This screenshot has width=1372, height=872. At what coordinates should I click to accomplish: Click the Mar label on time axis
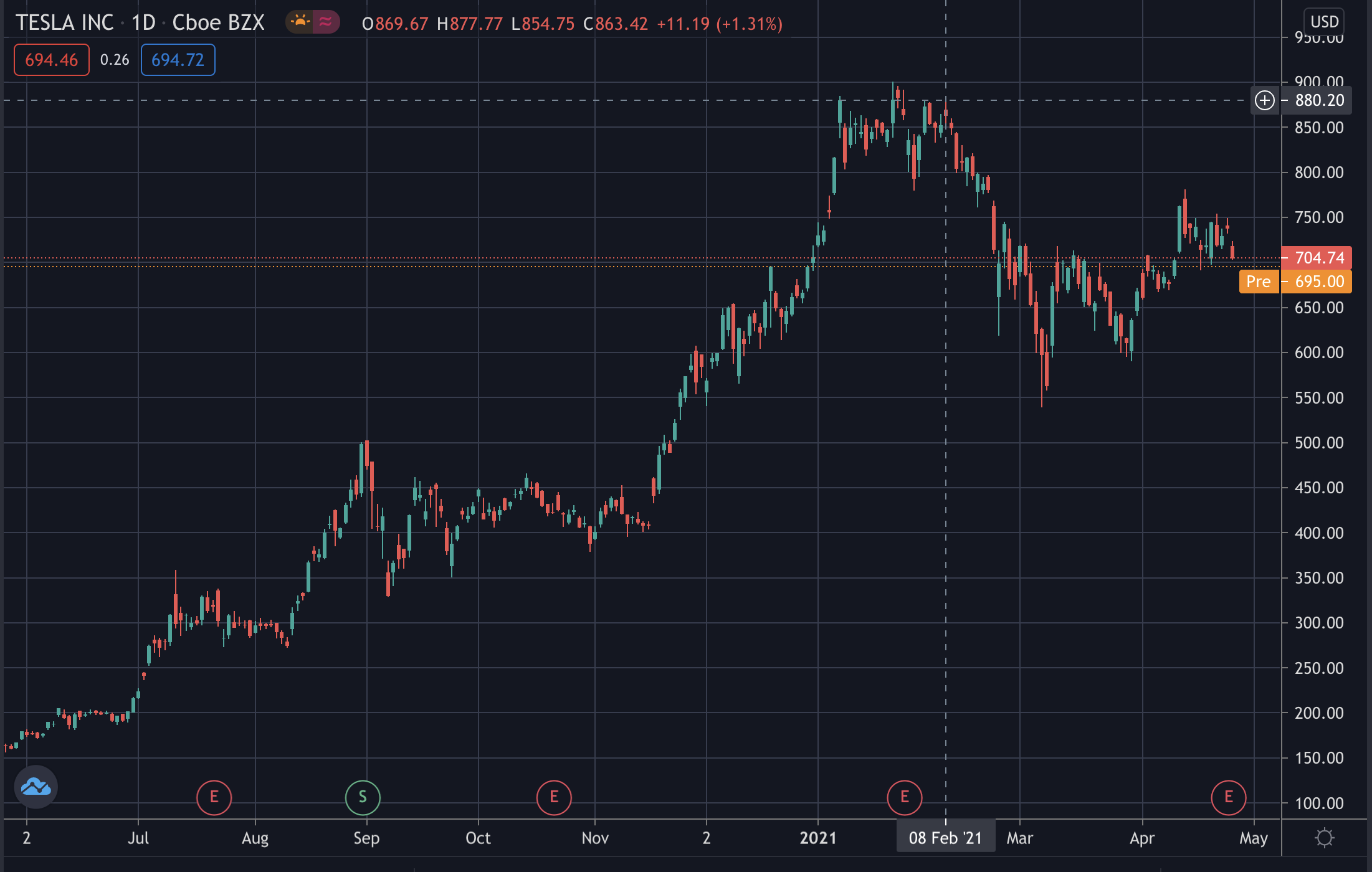pos(1020,838)
